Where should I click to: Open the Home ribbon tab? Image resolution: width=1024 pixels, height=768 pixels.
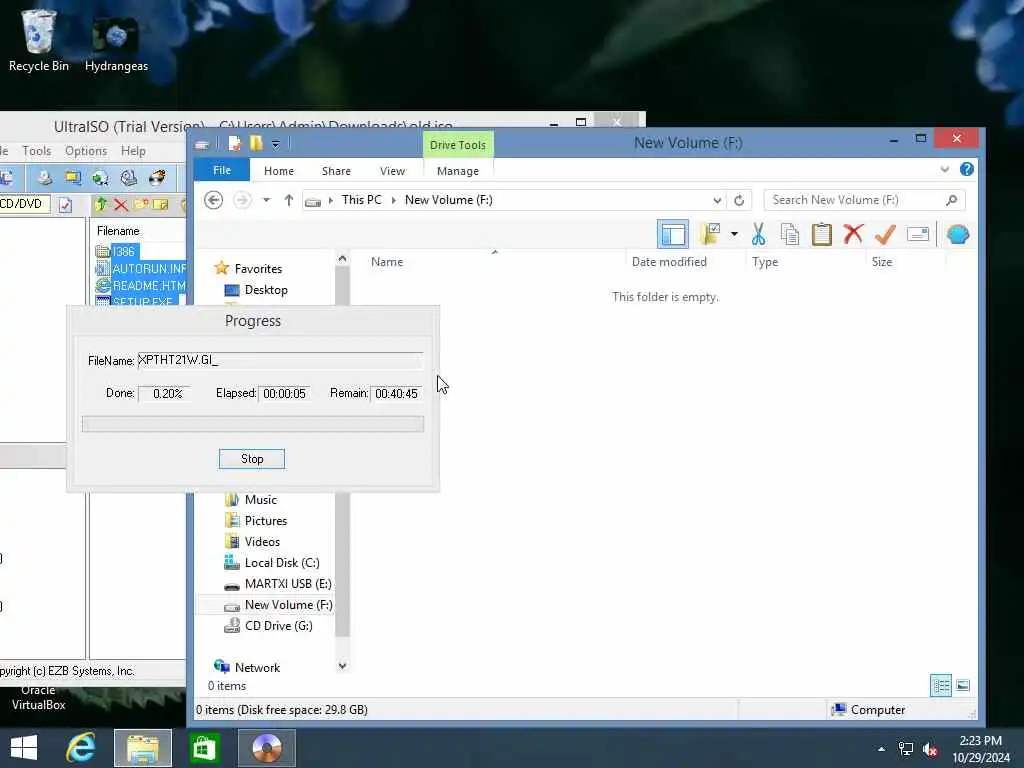pyautogui.click(x=279, y=170)
